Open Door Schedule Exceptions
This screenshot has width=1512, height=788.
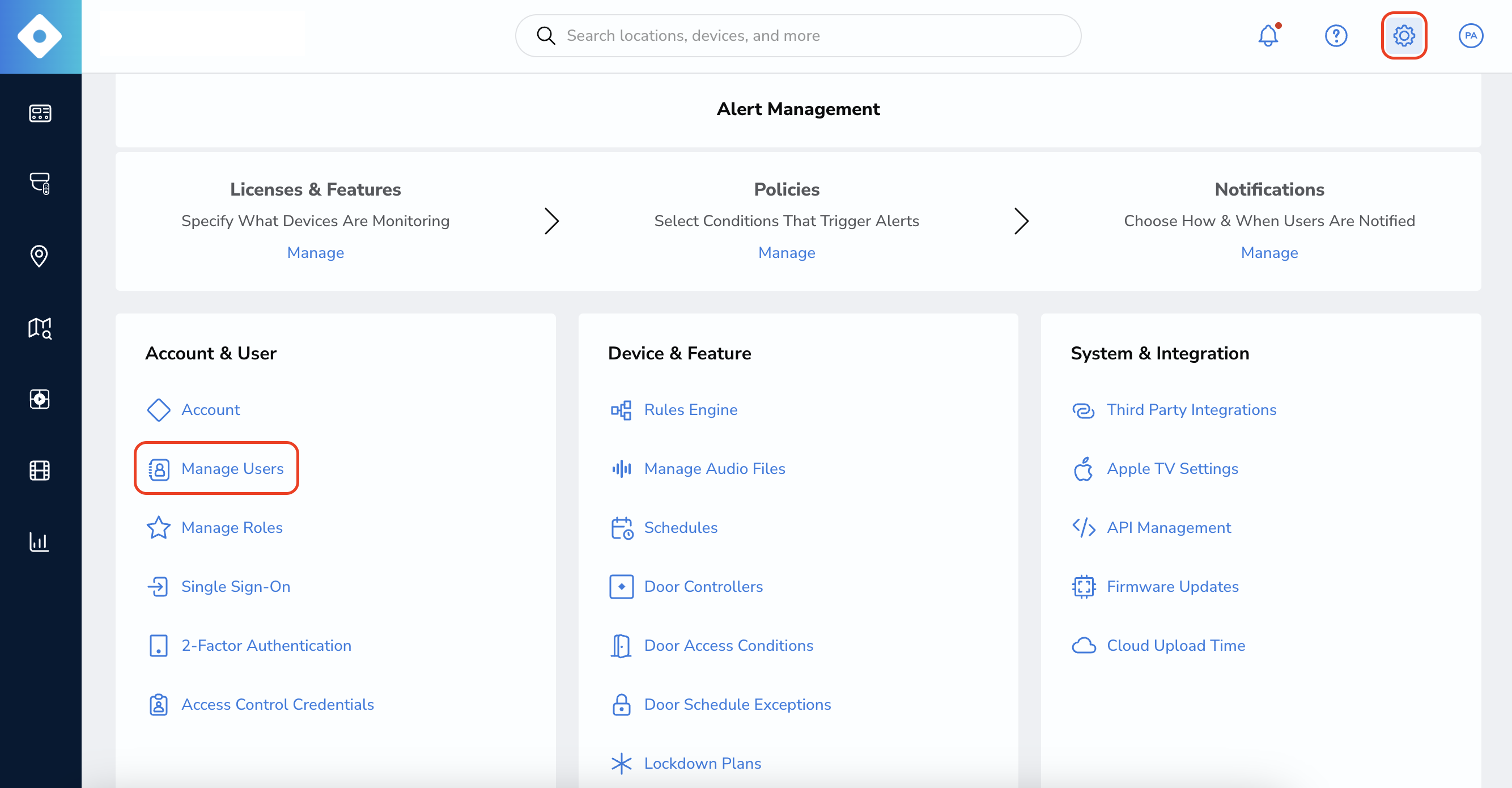tap(737, 704)
